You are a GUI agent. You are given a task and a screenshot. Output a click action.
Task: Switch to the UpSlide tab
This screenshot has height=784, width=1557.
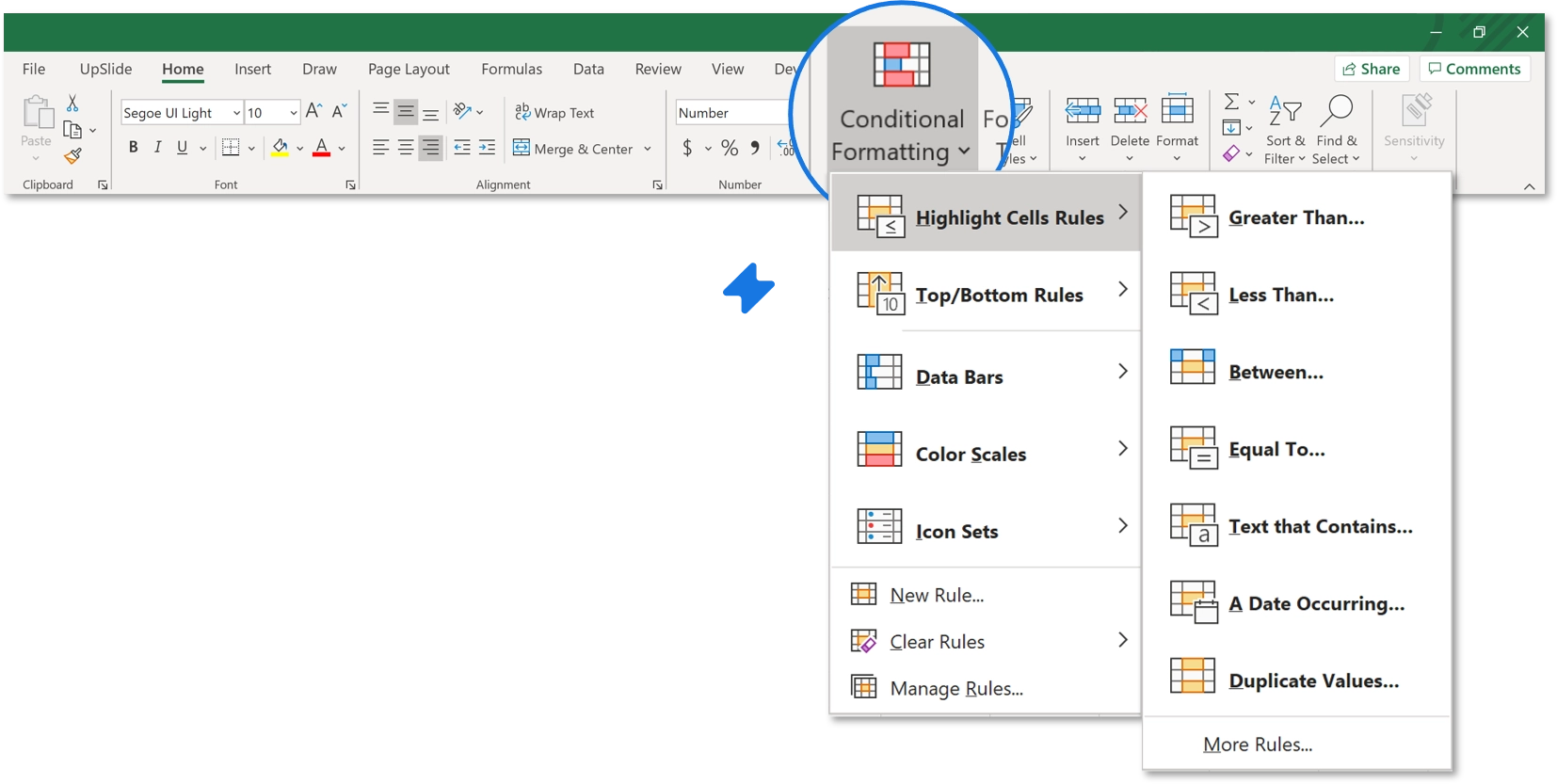(x=105, y=69)
